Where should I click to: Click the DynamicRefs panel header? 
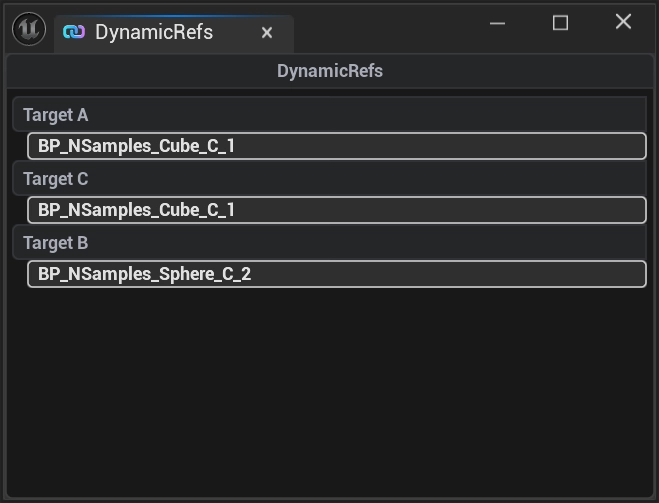tap(330, 71)
